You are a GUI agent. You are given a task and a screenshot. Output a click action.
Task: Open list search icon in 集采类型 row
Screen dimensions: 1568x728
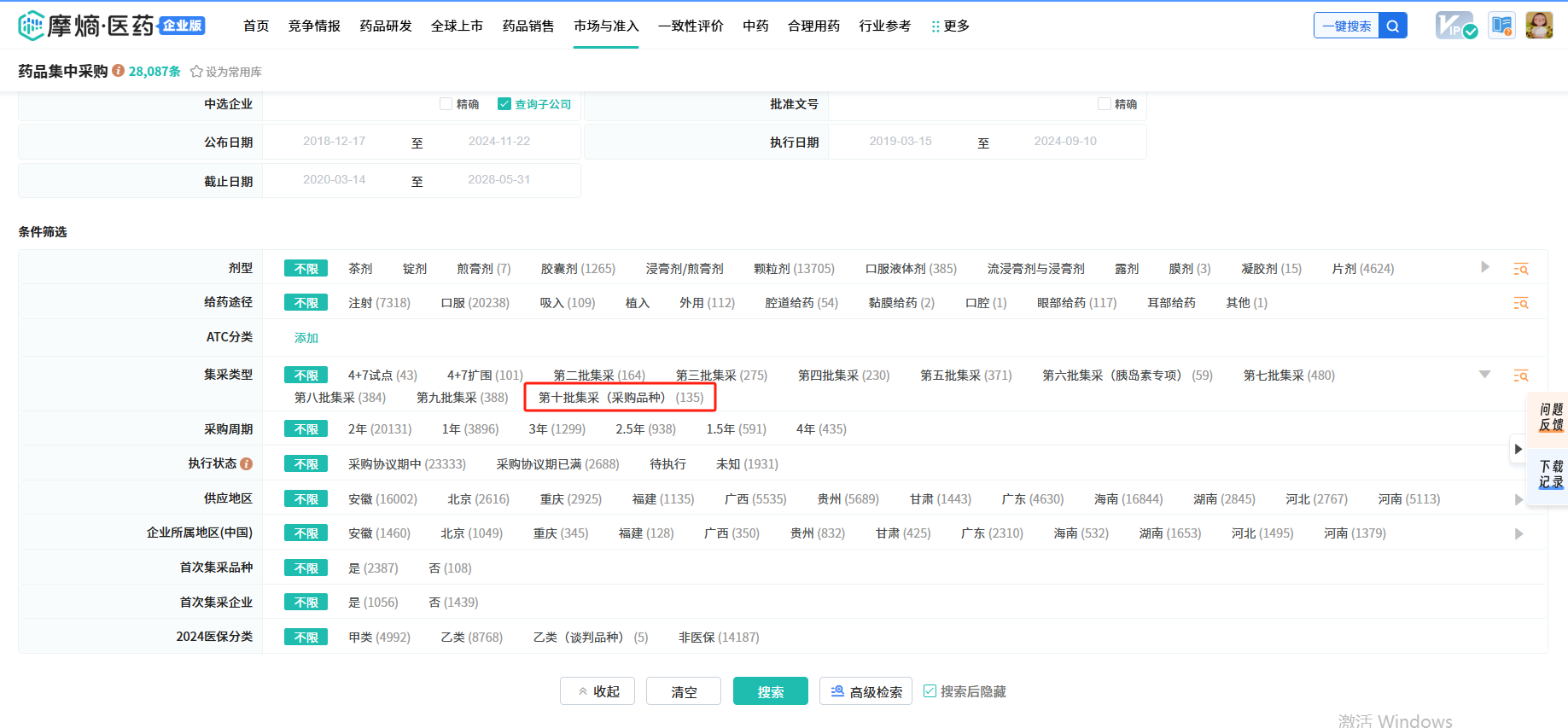pyautogui.click(x=1520, y=376)
